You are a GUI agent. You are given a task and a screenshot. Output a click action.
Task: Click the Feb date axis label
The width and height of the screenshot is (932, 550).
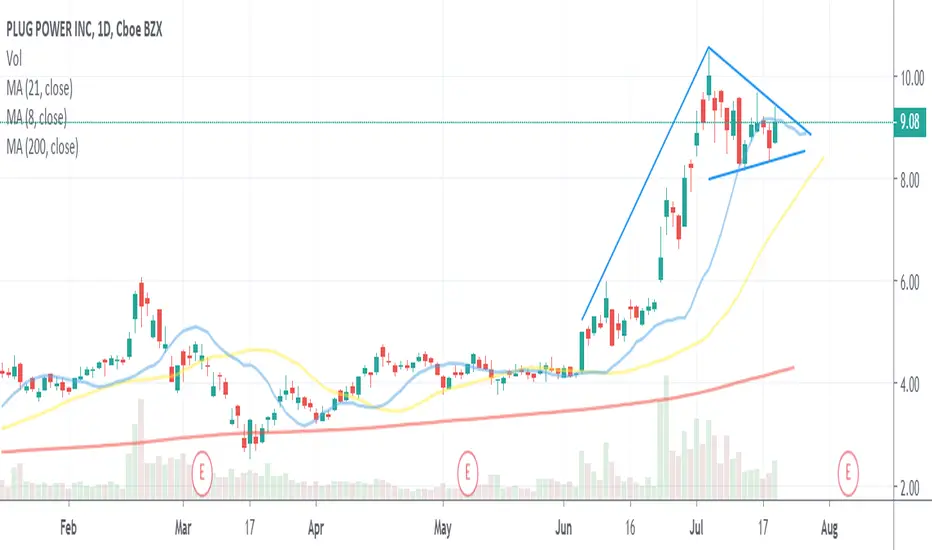tap(68, 528)
